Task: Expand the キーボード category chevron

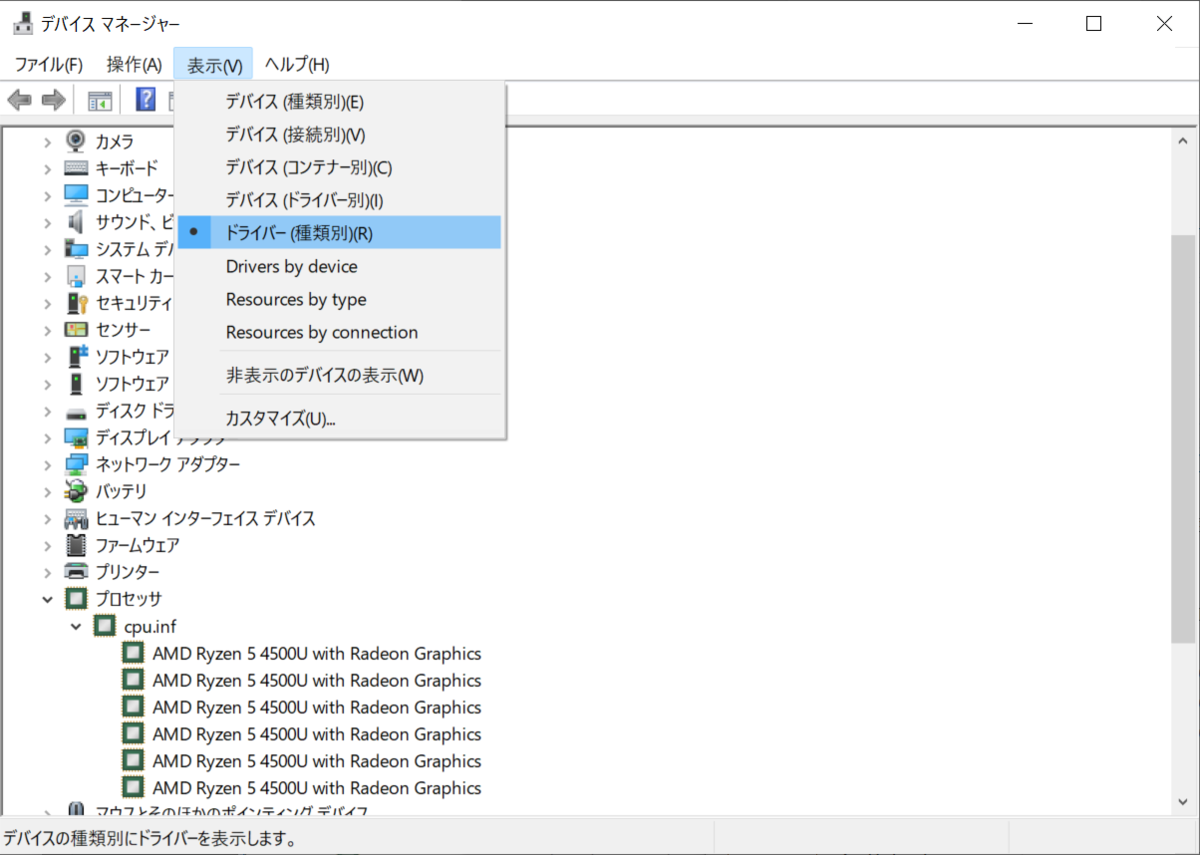Action: point(47,169)
